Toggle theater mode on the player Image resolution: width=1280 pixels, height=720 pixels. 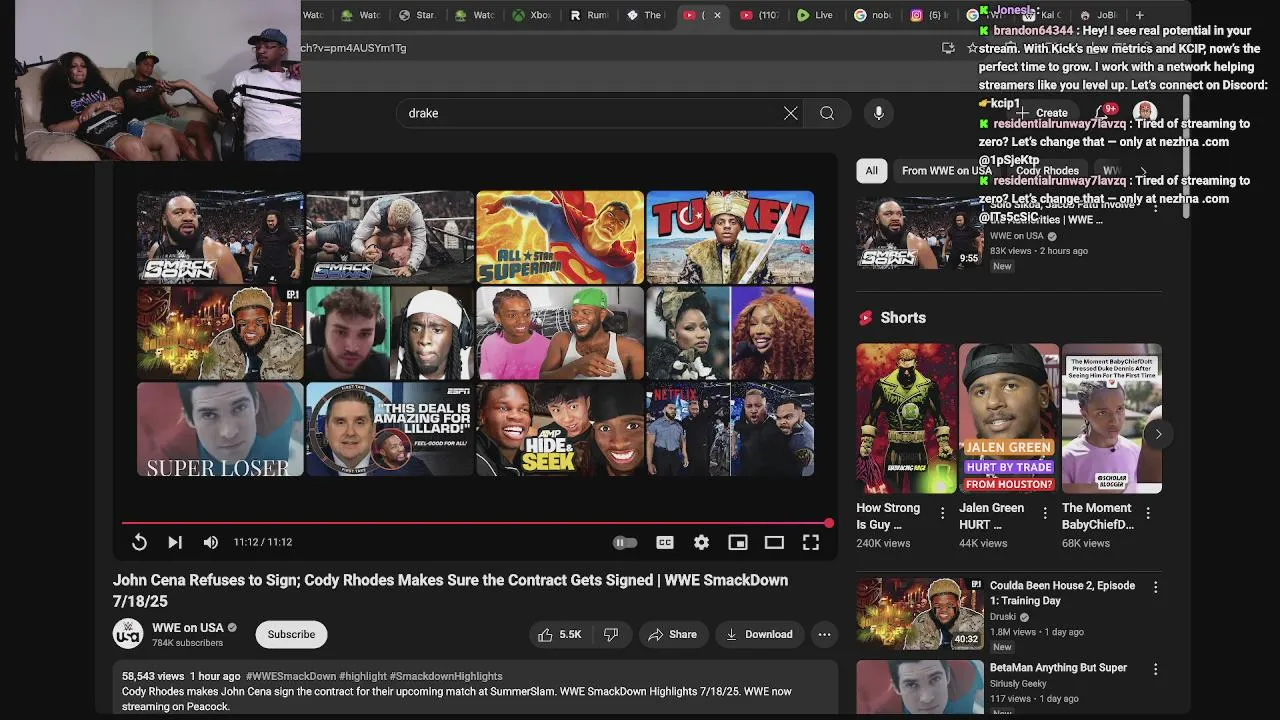pyautogui.click(x=774, y=542)
